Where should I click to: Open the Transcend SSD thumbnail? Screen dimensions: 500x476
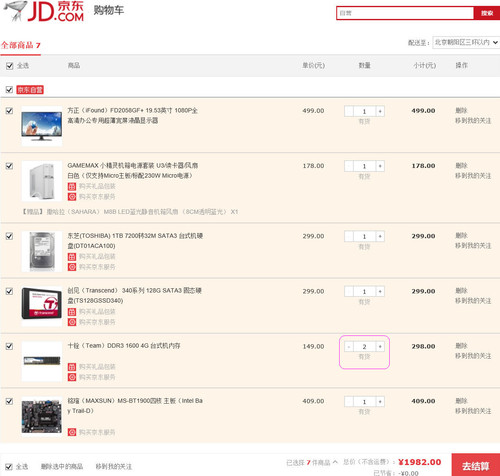pos(42,306)
